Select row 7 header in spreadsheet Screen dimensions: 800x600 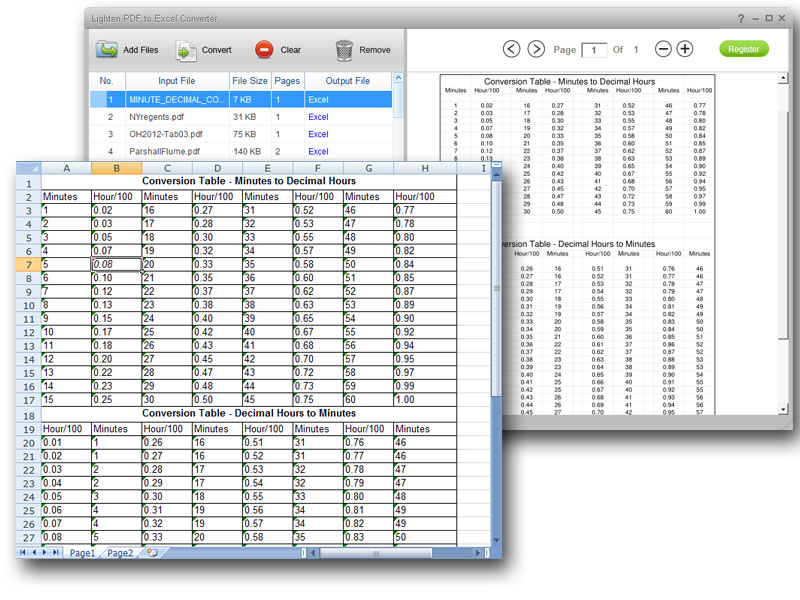tap(29, 264)
